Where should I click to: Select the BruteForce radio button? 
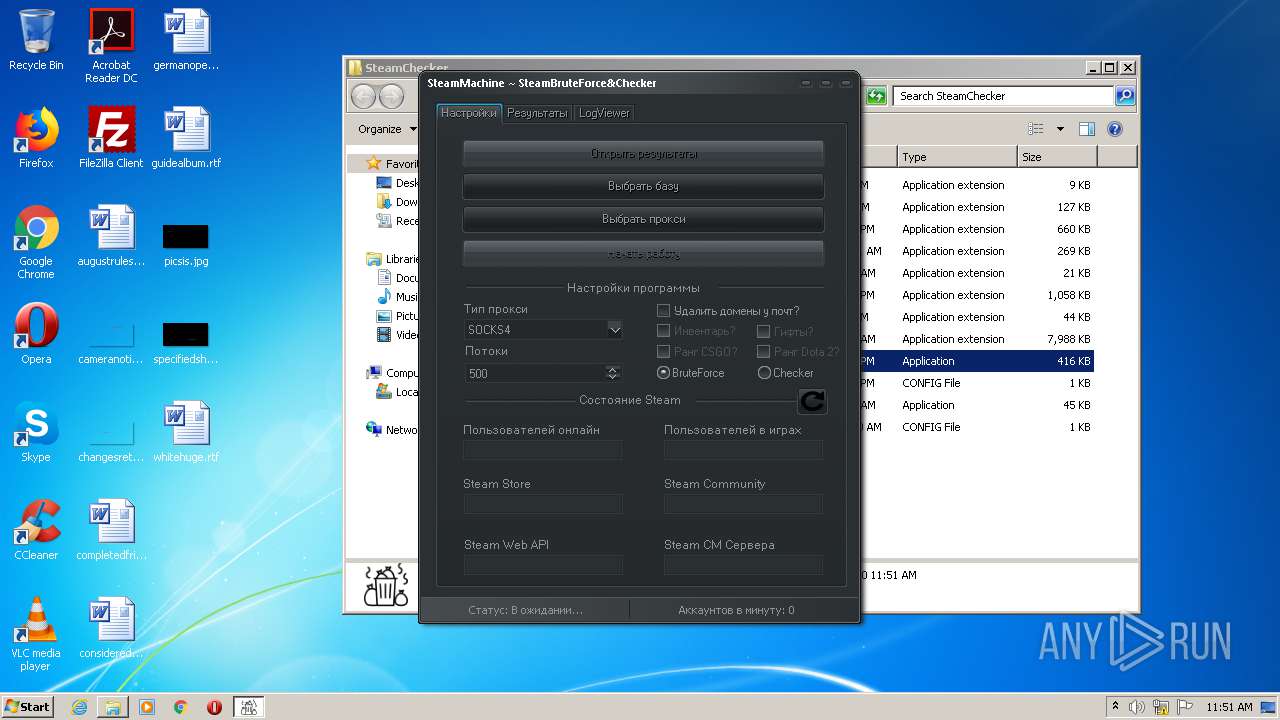click(663, 373)
